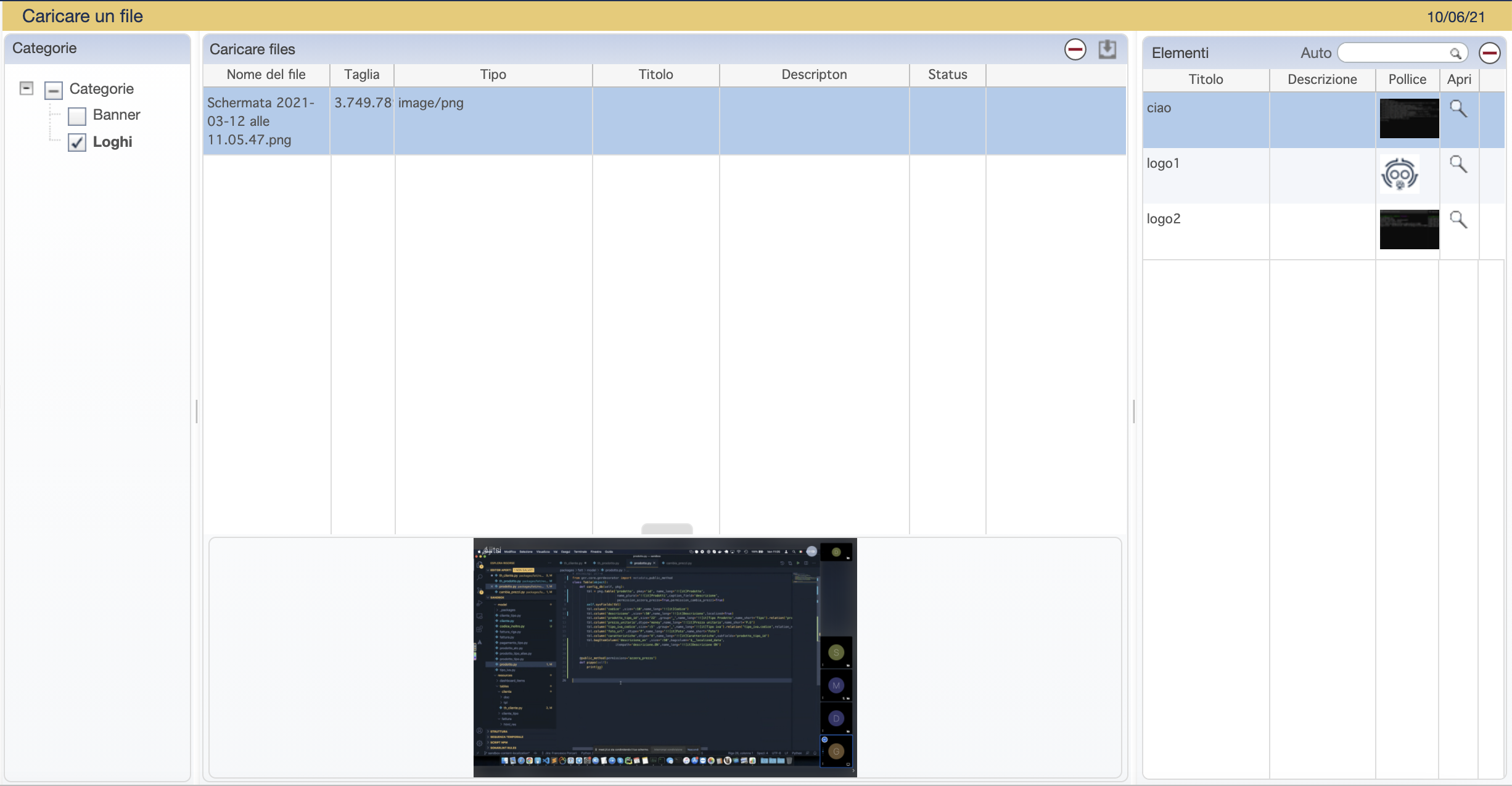Image resolution: width=1512 pixels, height=786 pixels.
Task: Click the red delete icon in Elementi panel
Action: coord(1489,53)
